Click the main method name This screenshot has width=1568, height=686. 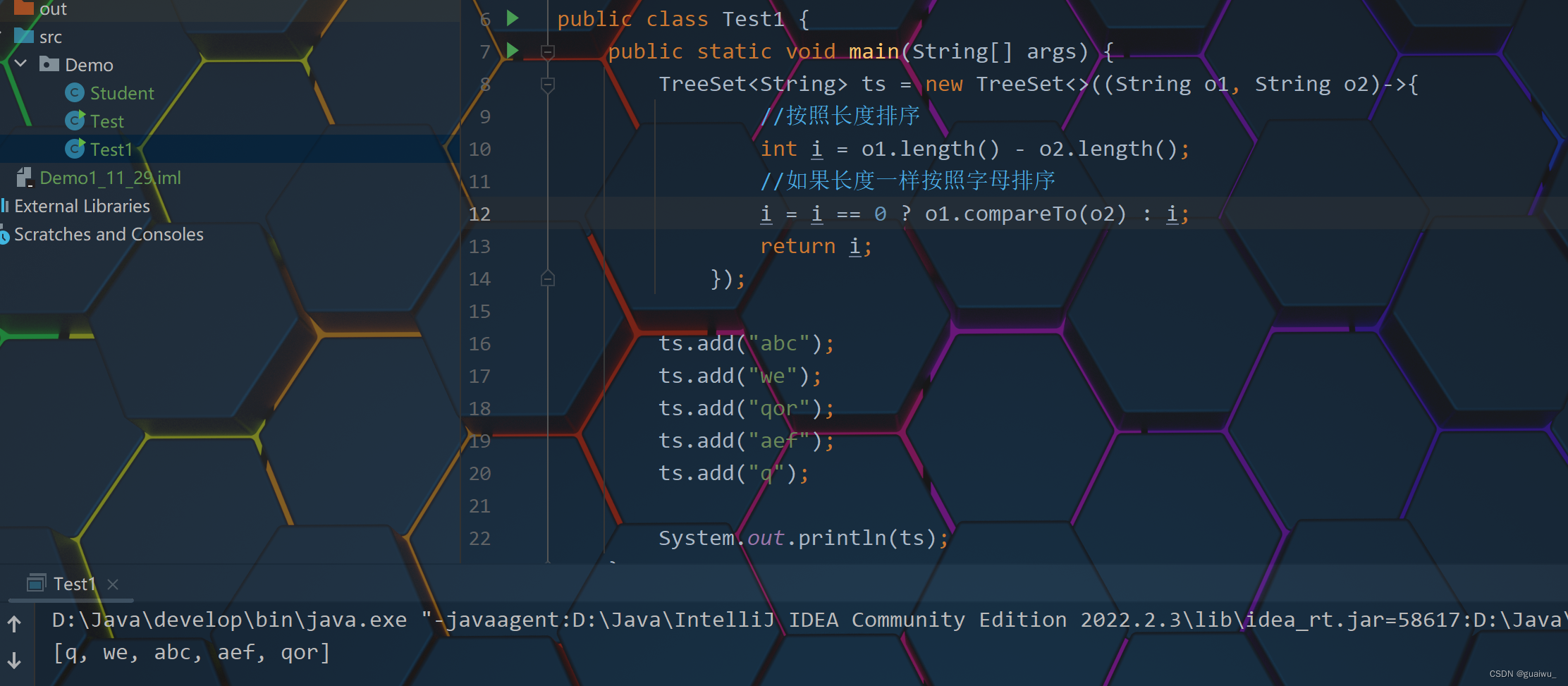[874, 51]
